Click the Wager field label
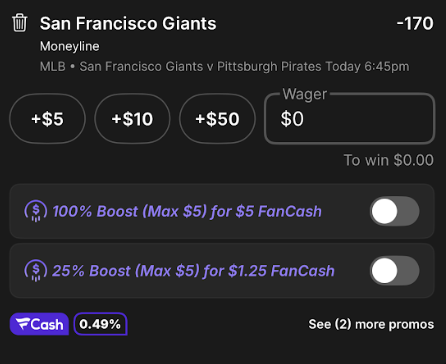Image resolution: width=446 pixels, height=364 pixels. (305, 94)
